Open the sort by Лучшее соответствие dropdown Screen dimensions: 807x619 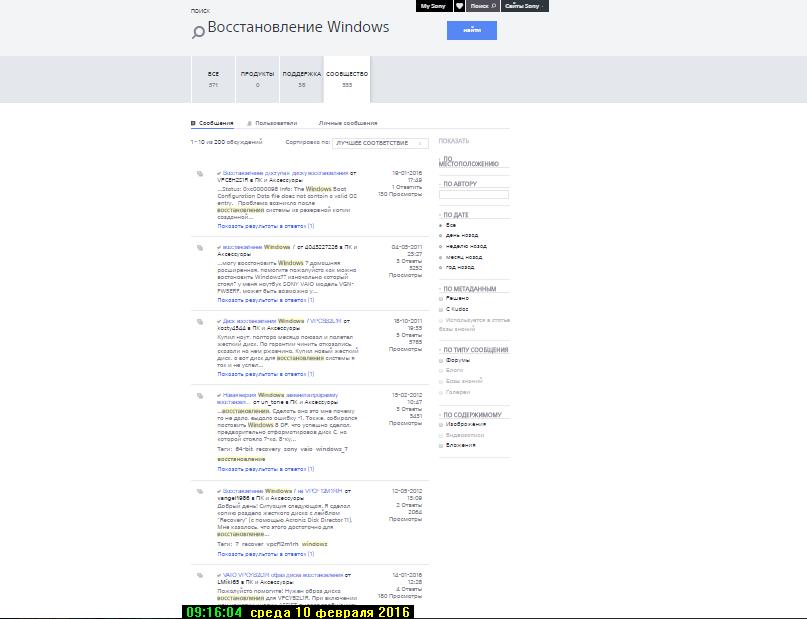click(380, 144)
